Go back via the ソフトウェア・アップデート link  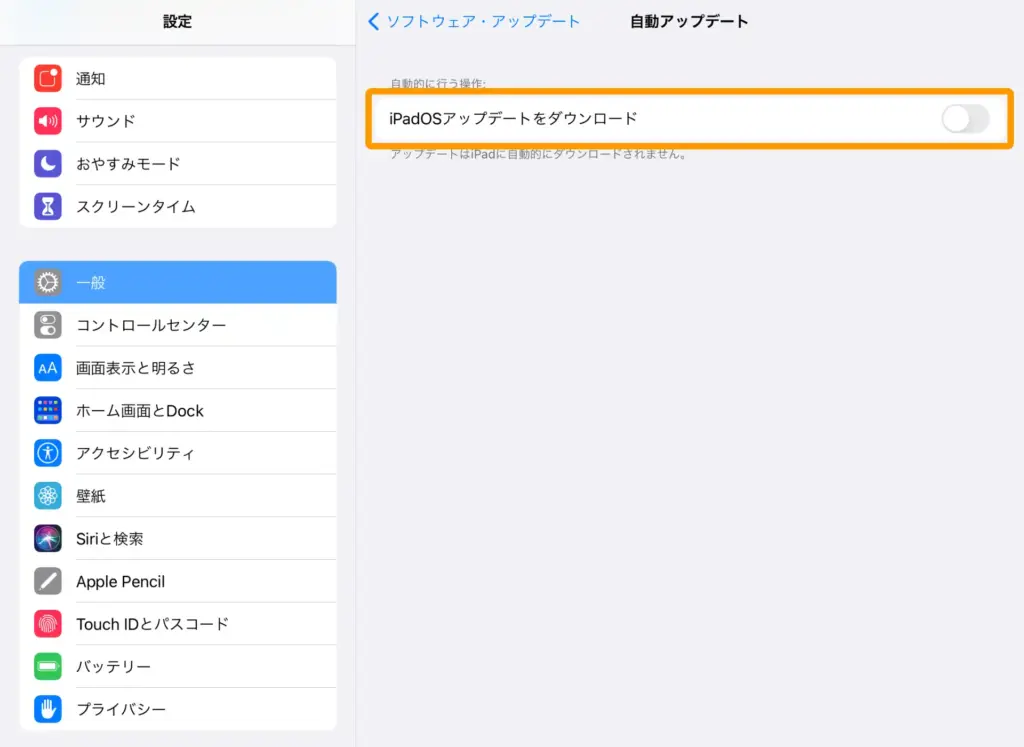pos(480,20)
